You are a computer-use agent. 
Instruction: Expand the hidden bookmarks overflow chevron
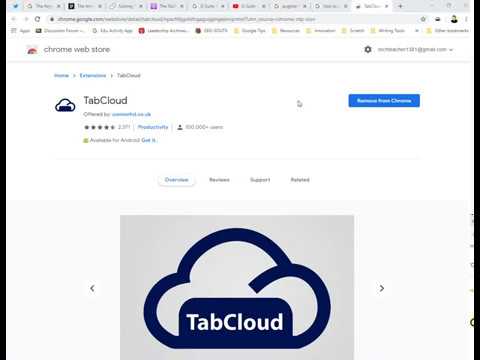point(417,31)
